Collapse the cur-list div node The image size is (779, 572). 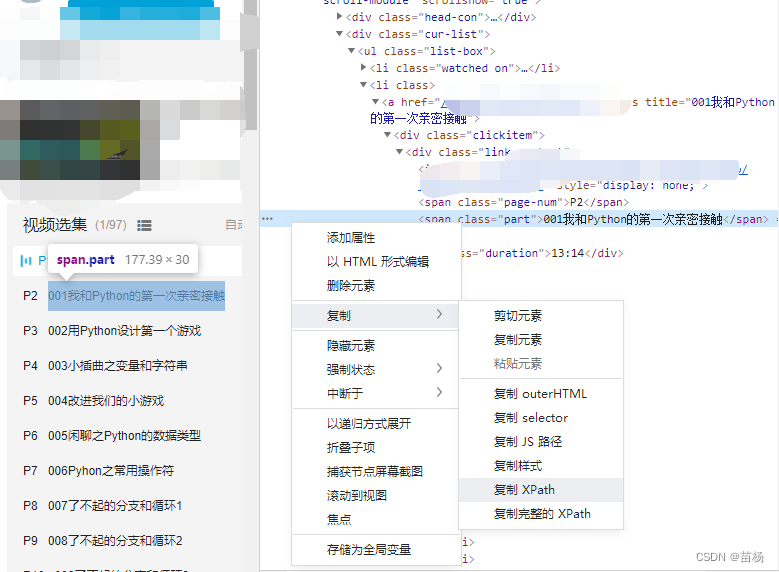pyautogui.click(x=339, y=34)
